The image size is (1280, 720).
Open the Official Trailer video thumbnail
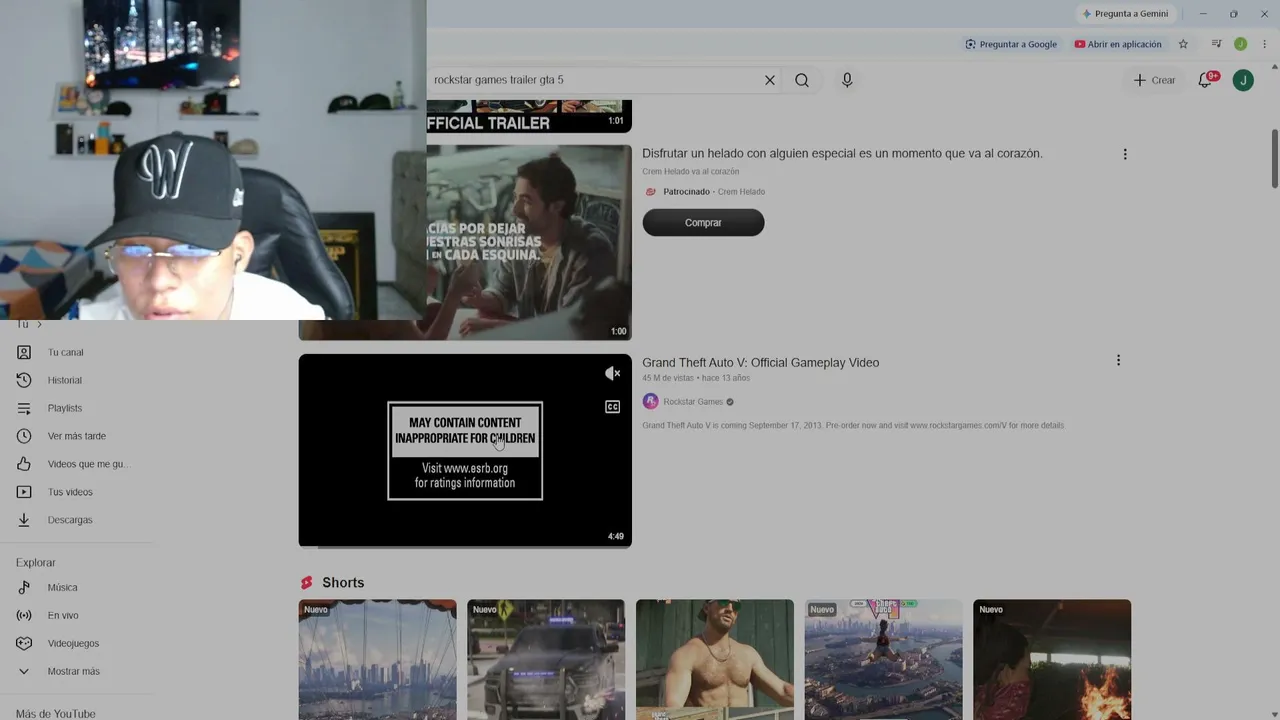click(x=529, y=116)
